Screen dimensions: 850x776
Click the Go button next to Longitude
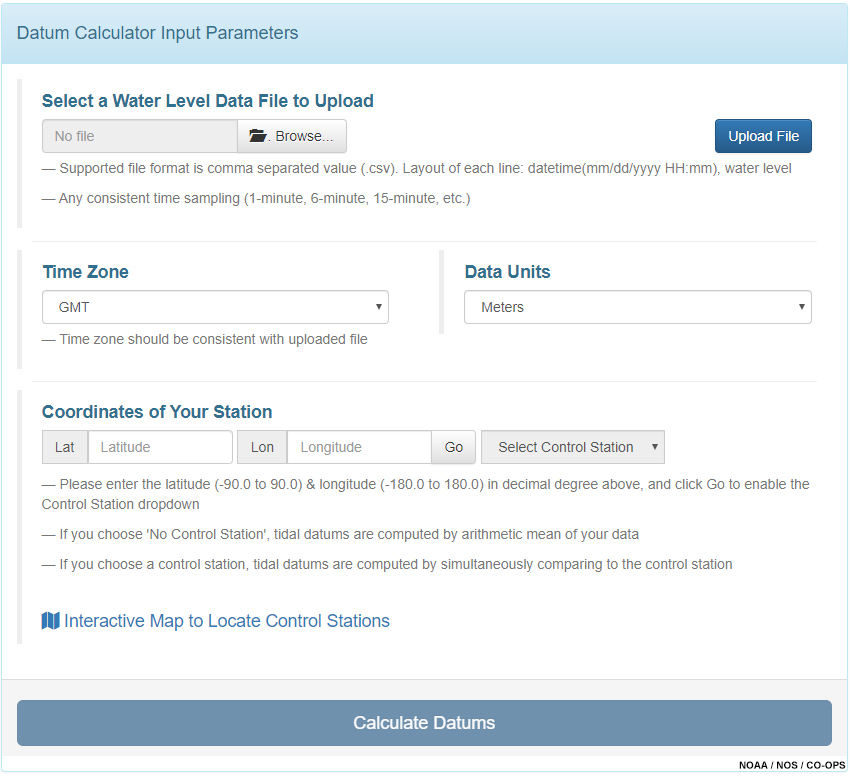pyautogui.click(x=454, y=447)
